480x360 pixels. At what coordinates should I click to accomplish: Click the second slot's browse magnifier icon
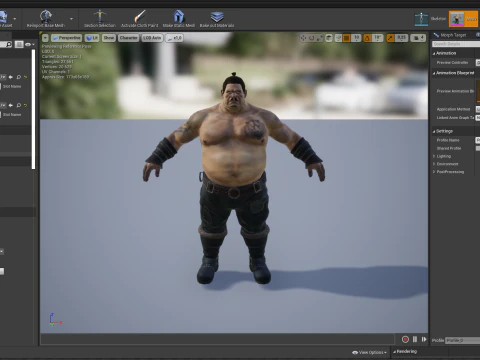19,105
